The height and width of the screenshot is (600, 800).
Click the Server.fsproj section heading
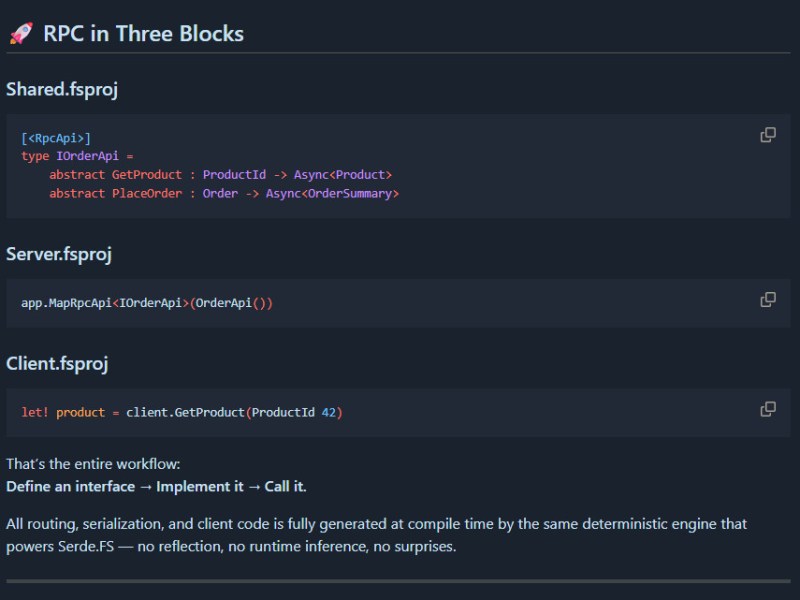(61, 254)
